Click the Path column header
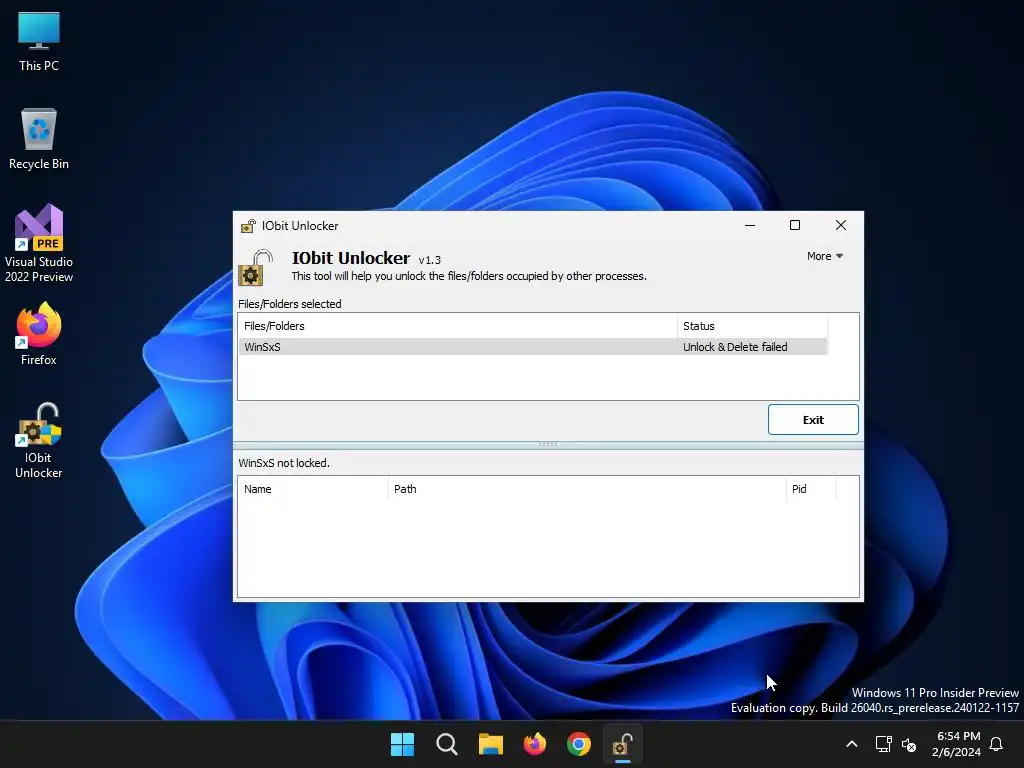The width and height of the screenshot is (1024, 768). [x=586, y=489]
